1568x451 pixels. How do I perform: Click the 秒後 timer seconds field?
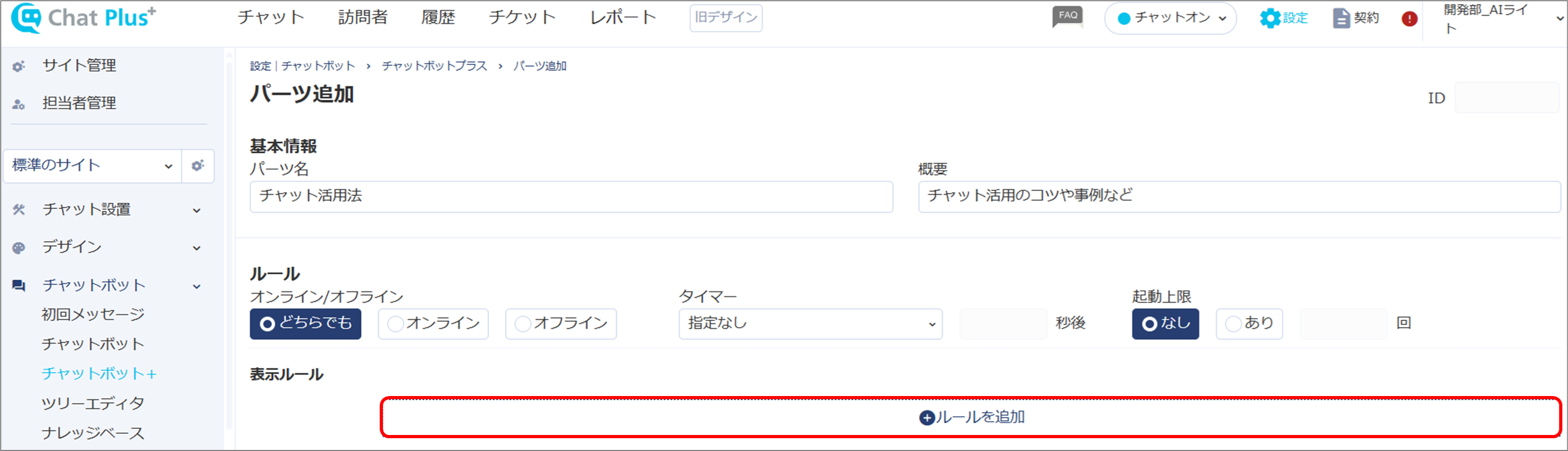pos(1003,323)
